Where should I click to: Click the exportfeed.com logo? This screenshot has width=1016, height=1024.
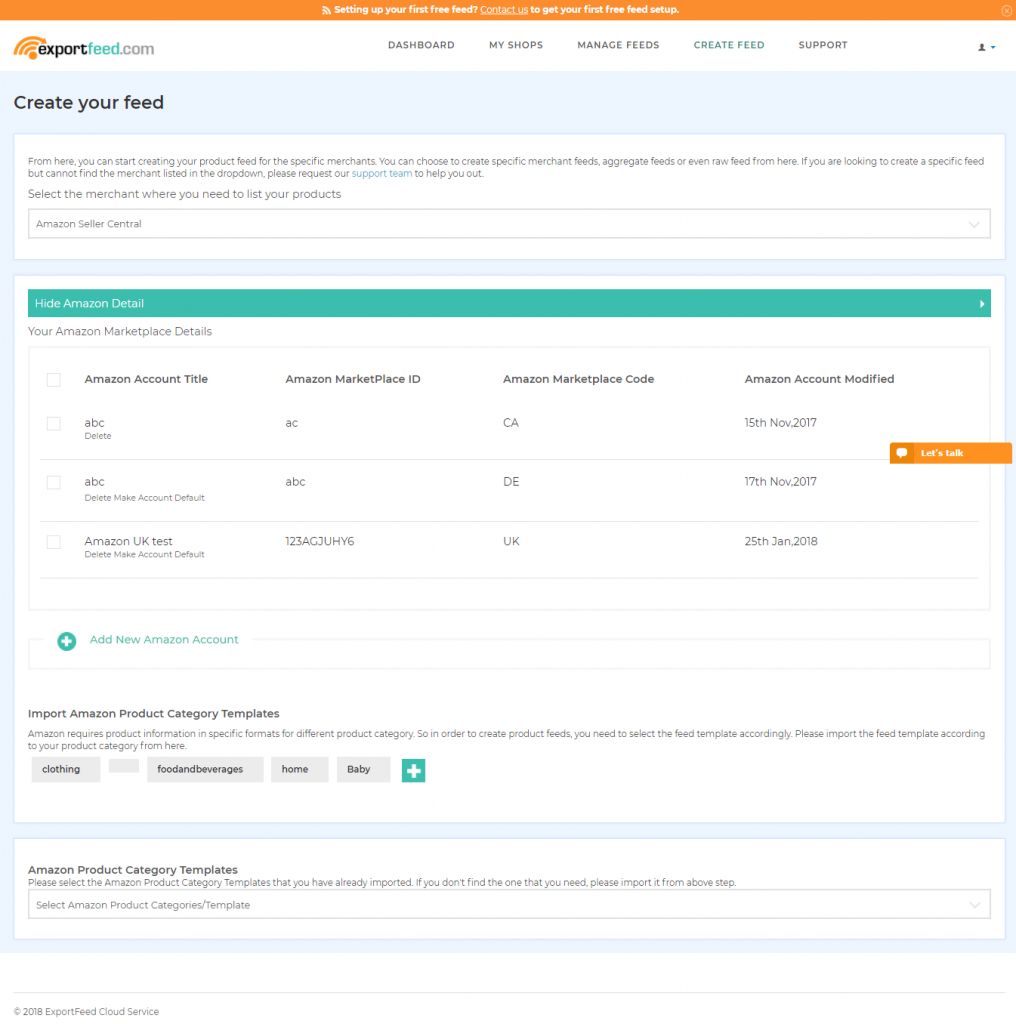84,46
